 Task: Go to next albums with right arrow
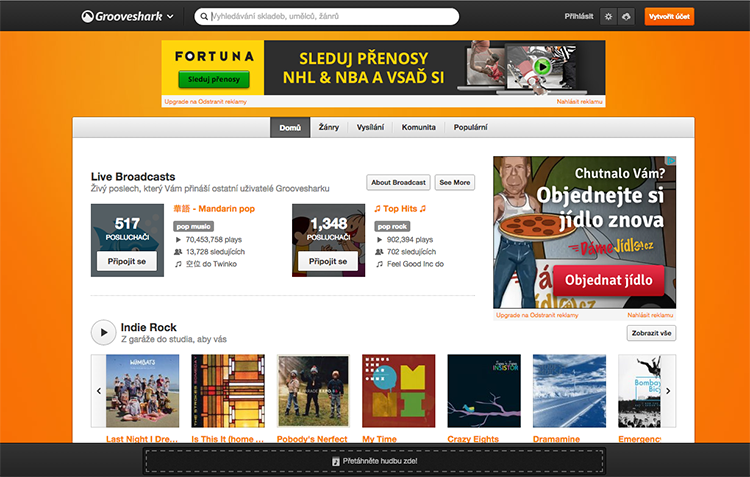coord(668,391)
